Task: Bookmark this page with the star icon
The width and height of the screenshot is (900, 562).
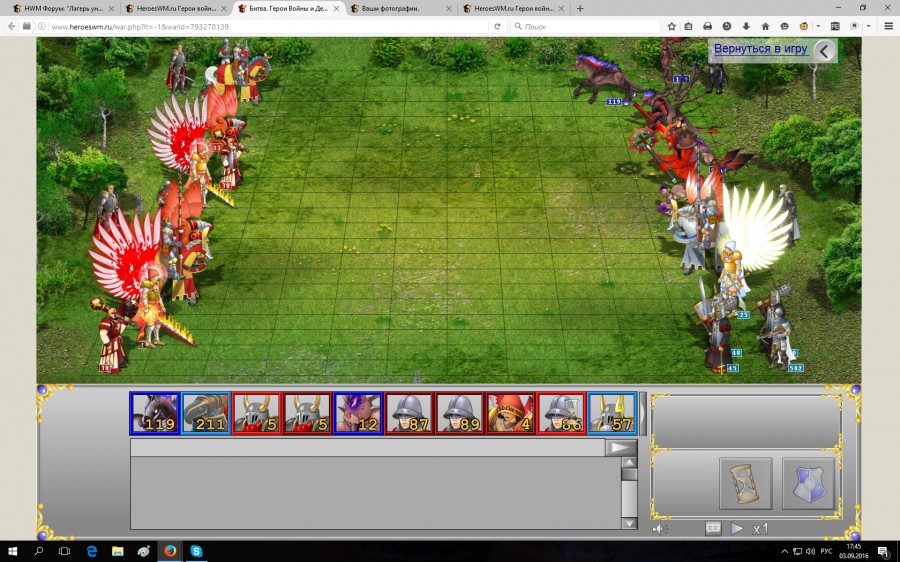Action: pyautogui.click(x=672, y=26)
